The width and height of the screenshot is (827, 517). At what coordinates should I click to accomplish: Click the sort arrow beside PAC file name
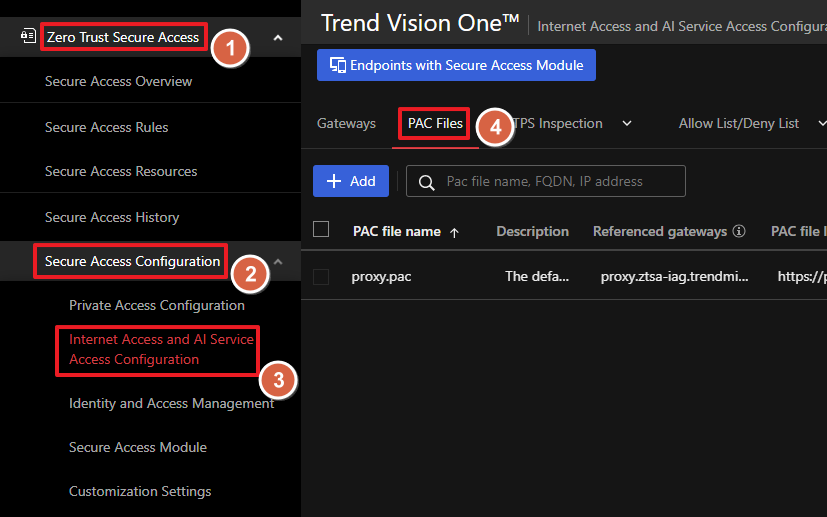coord(455,232)
